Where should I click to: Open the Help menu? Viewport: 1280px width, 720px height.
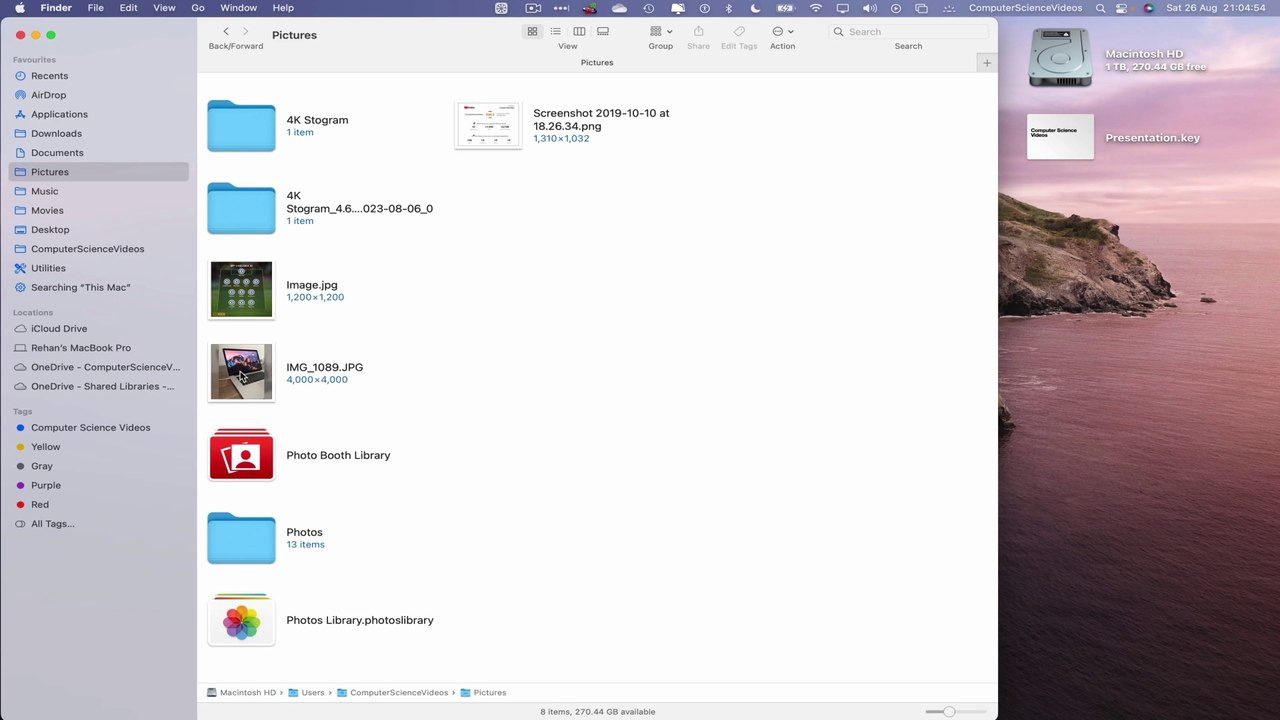click(x=283, y=8)
